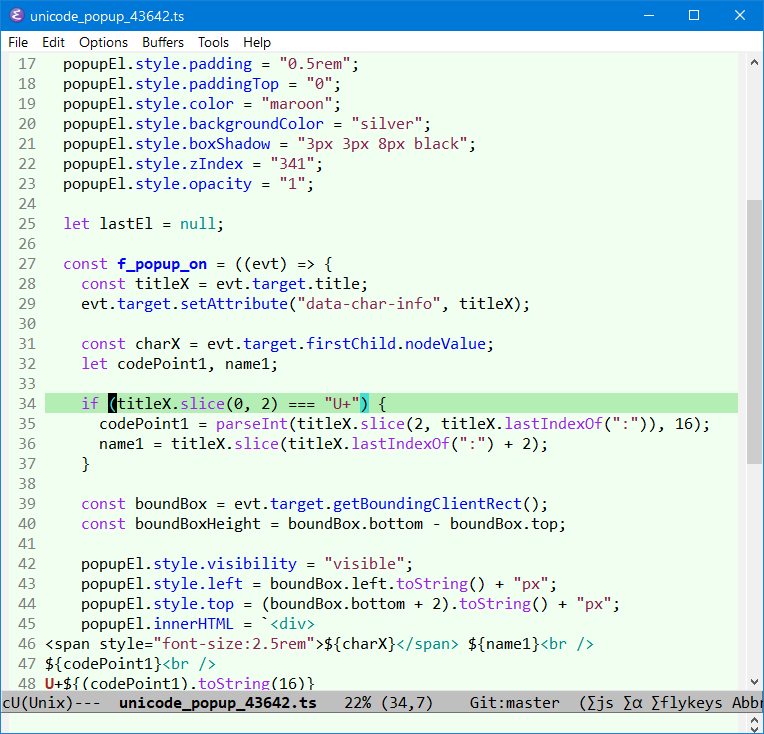
Task: Click boxShadow property on line 21
Action: pos(229,144)
